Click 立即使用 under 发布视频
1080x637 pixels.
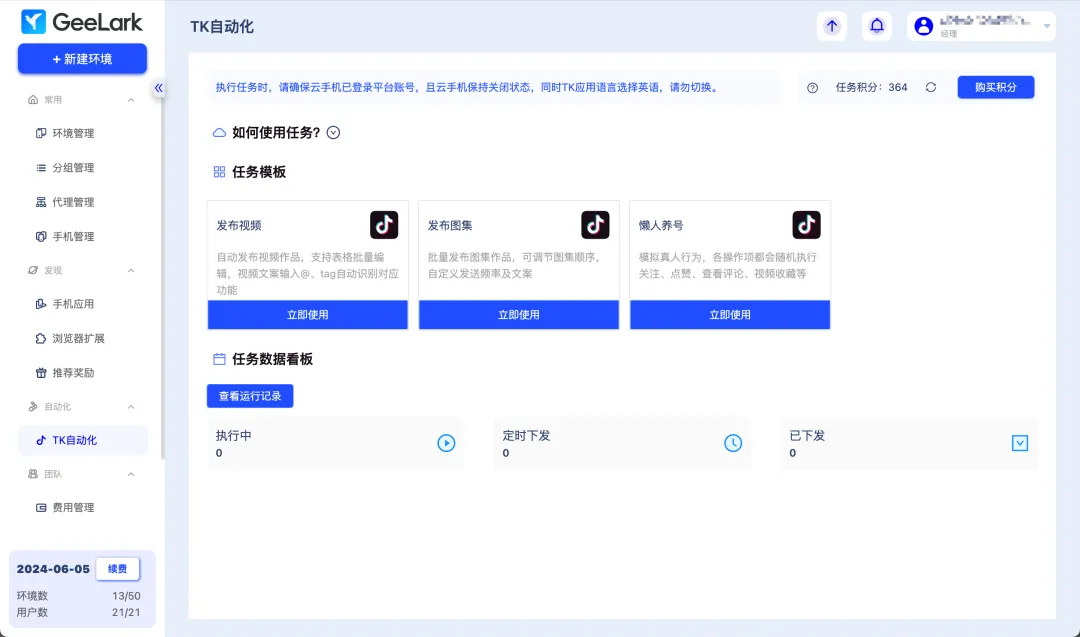pos(308,315)
